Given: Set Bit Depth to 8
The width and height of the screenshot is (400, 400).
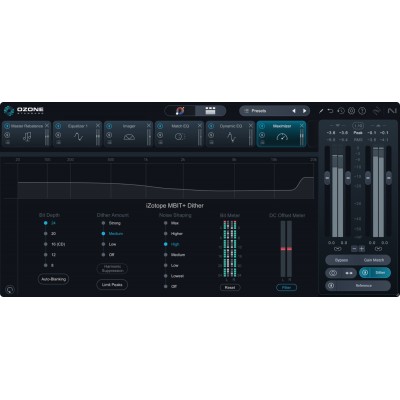Looking at the screenshot, I should 49,265.
